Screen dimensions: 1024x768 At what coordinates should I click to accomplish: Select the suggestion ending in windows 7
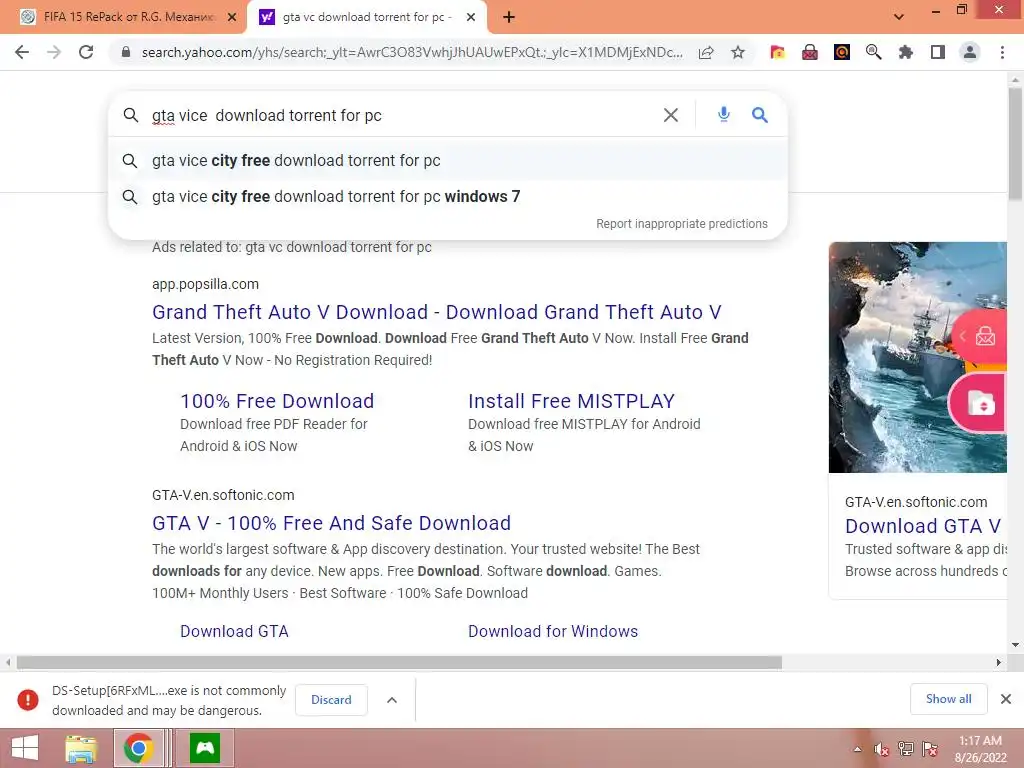[x=448, y=197]
